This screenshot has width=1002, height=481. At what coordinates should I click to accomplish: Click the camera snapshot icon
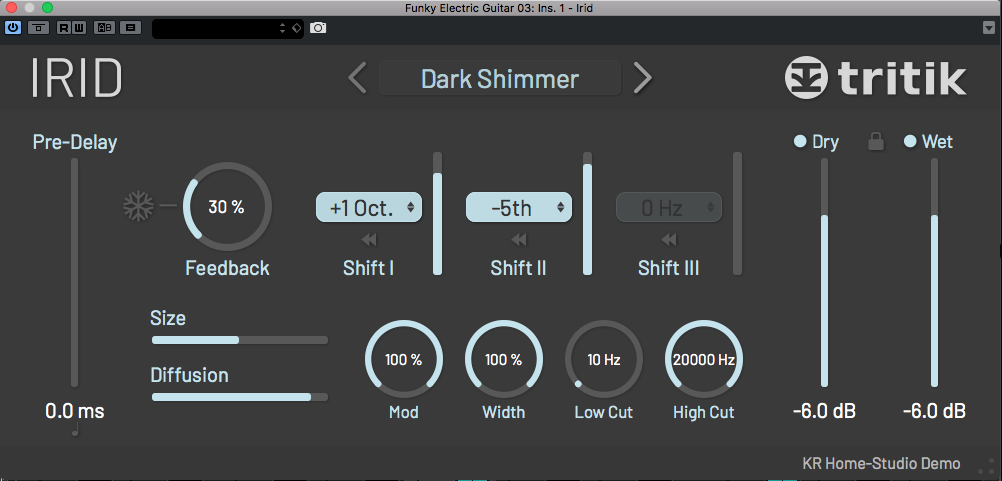tap(318, 27)
